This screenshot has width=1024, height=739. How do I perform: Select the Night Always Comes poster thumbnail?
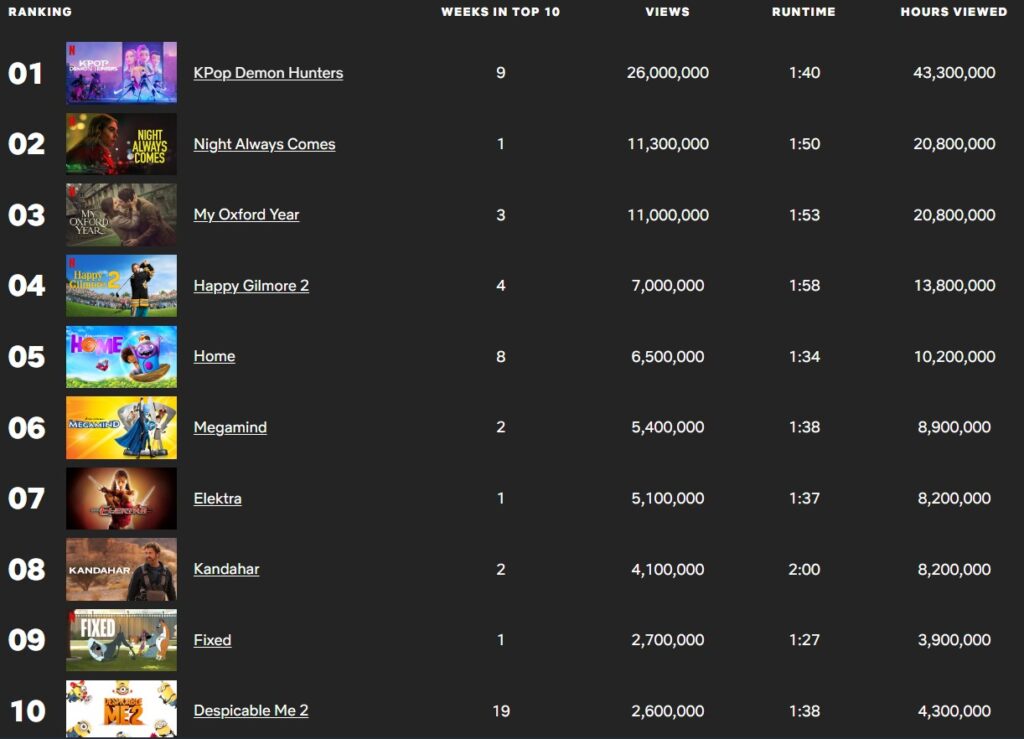tap(121, 144)
